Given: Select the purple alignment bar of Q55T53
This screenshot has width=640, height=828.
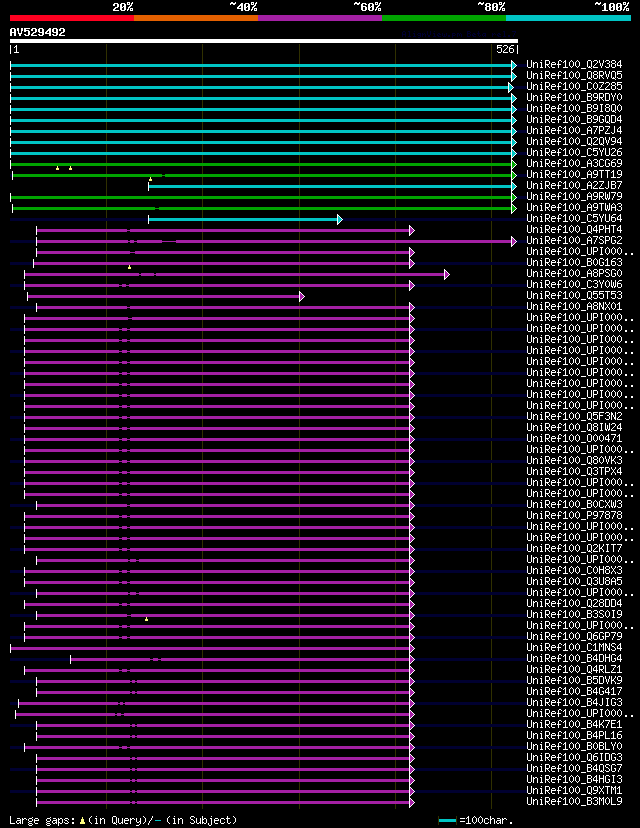Looking at the screenshot, I should click(164, 297).
